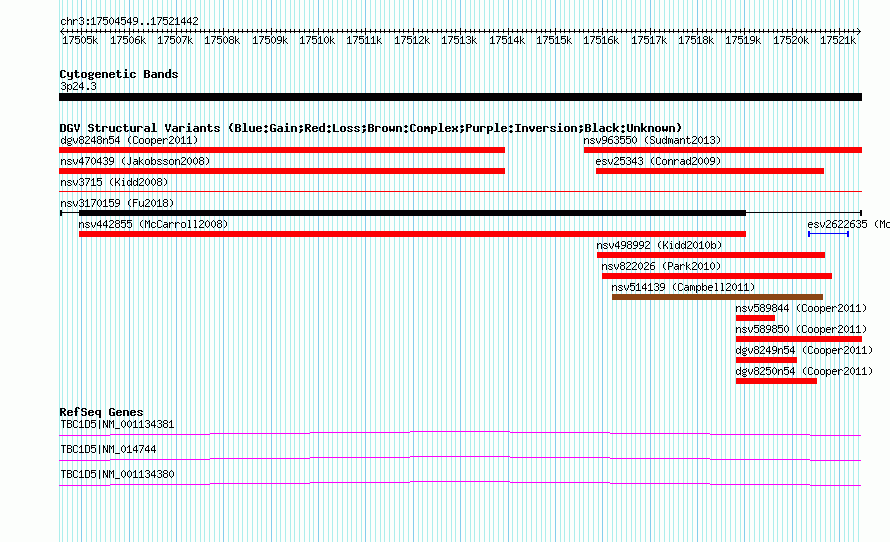Select the red bar of dgv8248n54
The width and height of the screenshot is (890, 542).
[x=282, y=150]
